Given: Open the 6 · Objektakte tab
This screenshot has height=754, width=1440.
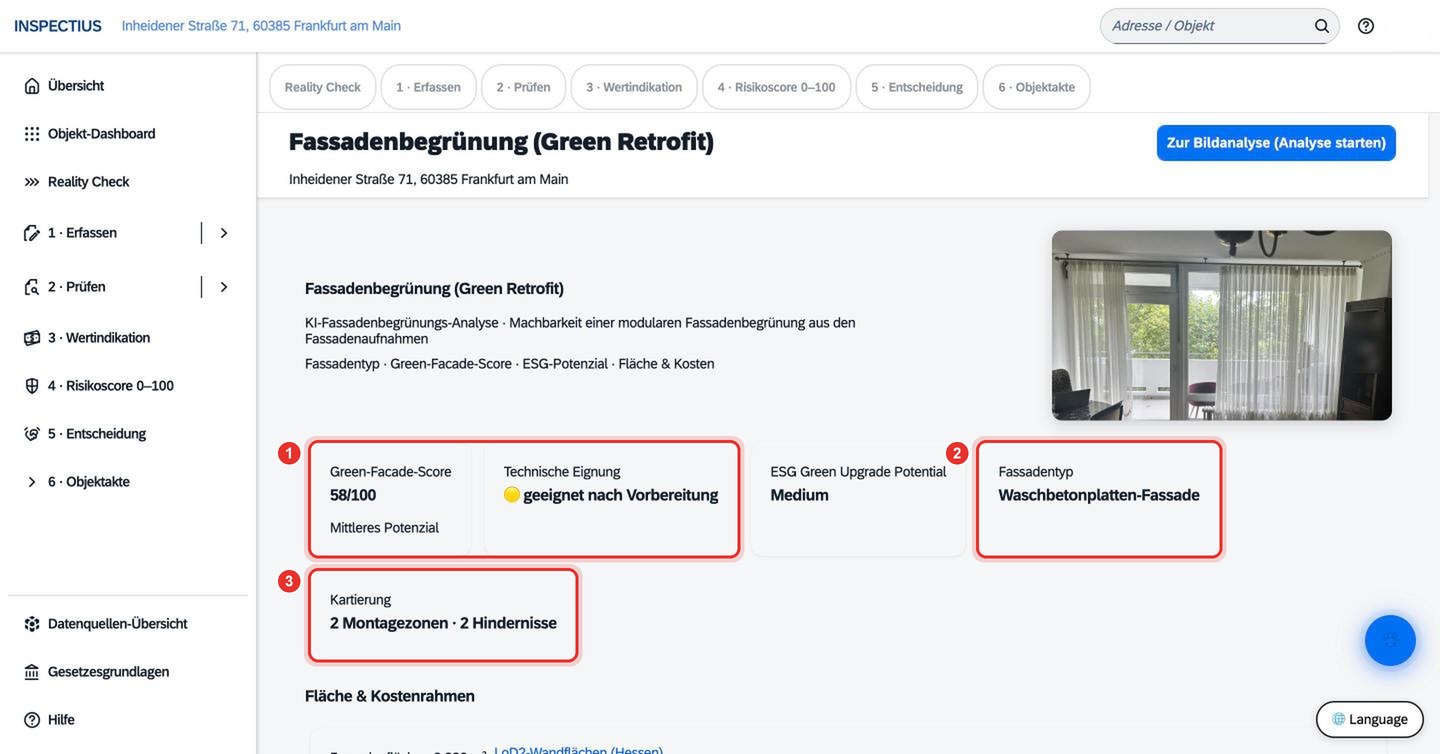Looking at the screenshot, I should (x=1036, y=87).
